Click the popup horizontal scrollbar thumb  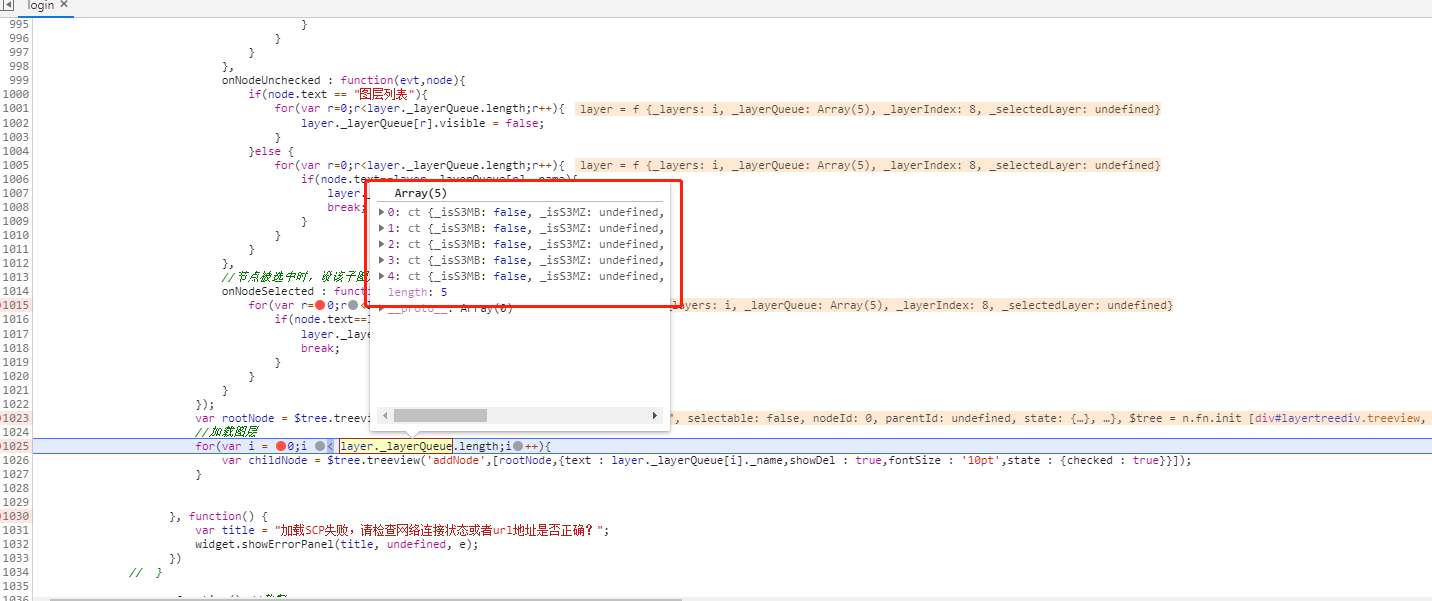tap(440, 415)
